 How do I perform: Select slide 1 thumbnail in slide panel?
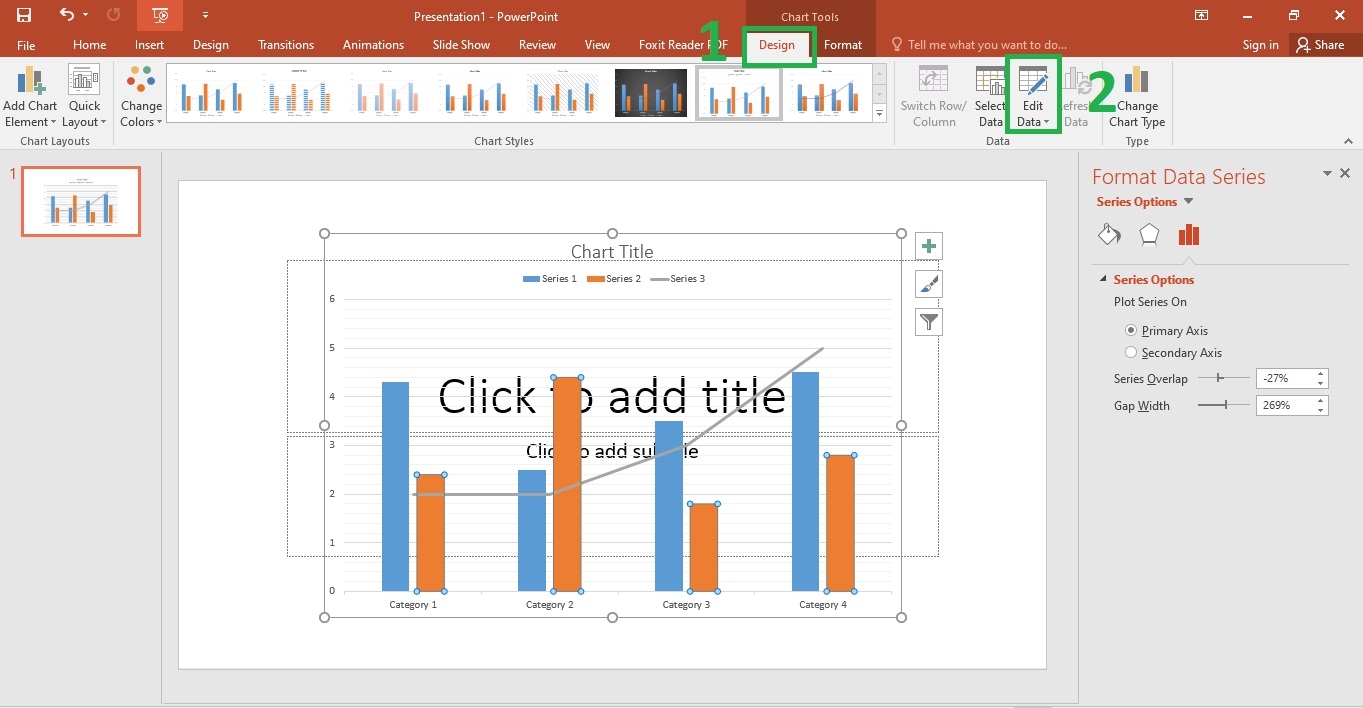click(81, 201)
